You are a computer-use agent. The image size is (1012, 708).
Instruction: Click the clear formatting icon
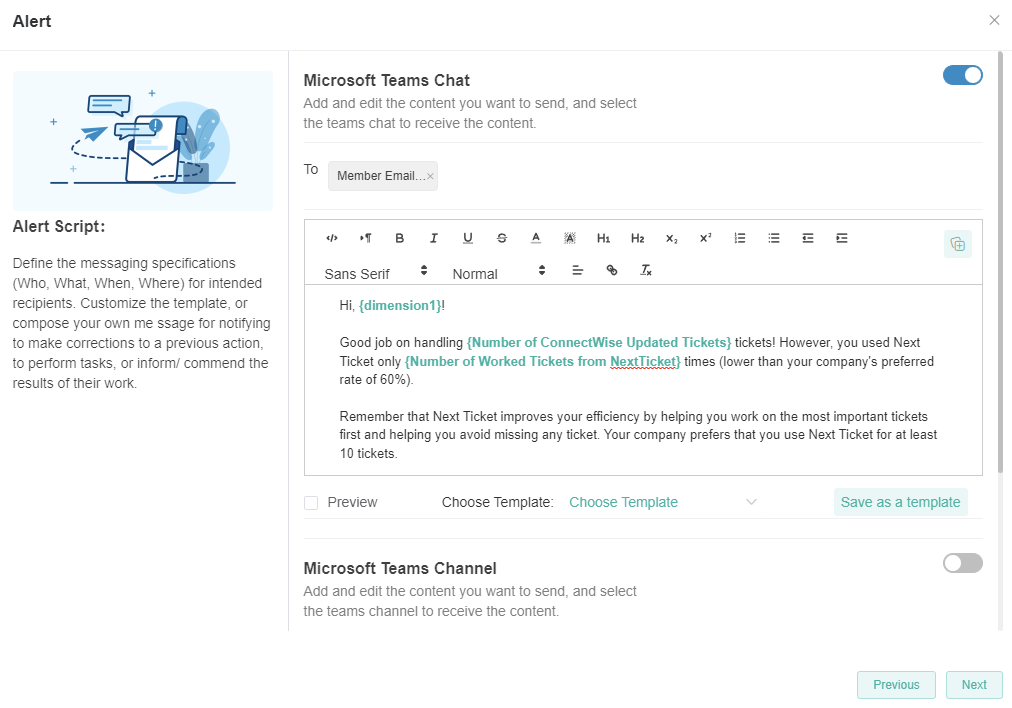click(646, 270)
